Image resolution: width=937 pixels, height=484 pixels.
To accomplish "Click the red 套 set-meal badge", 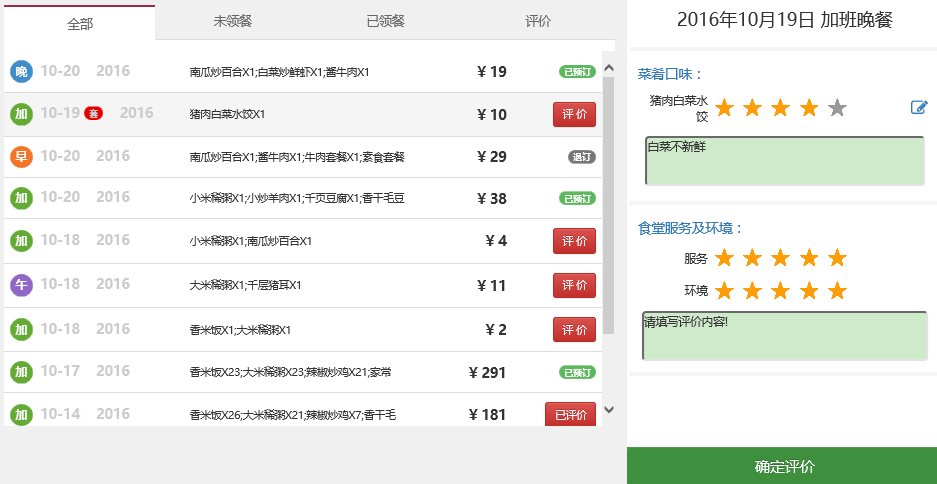I will click(x=93, y=114).
